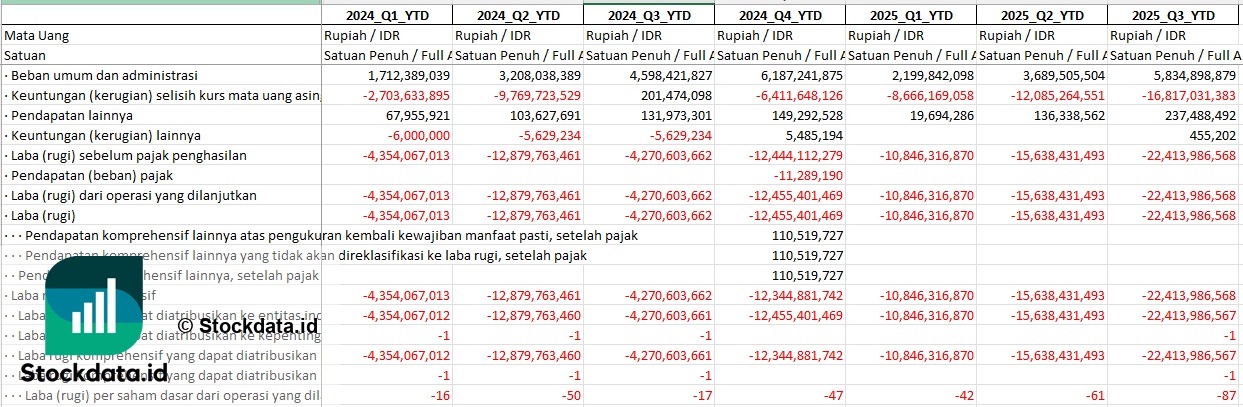Select the per-share value -16
Screen dimensions: 1243x407
point(440,397)
